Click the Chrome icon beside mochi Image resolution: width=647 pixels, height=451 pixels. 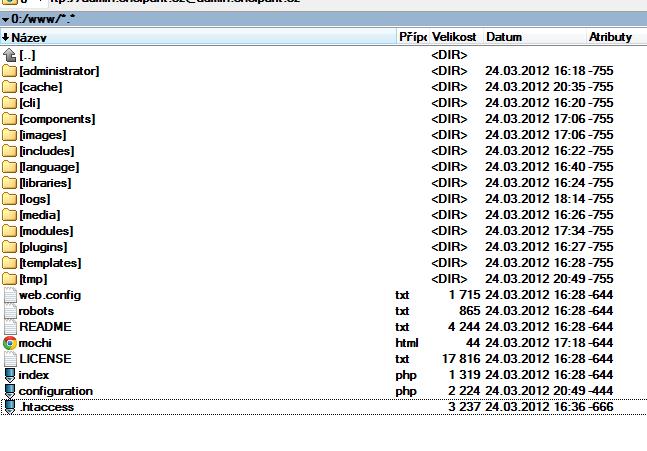10,343
